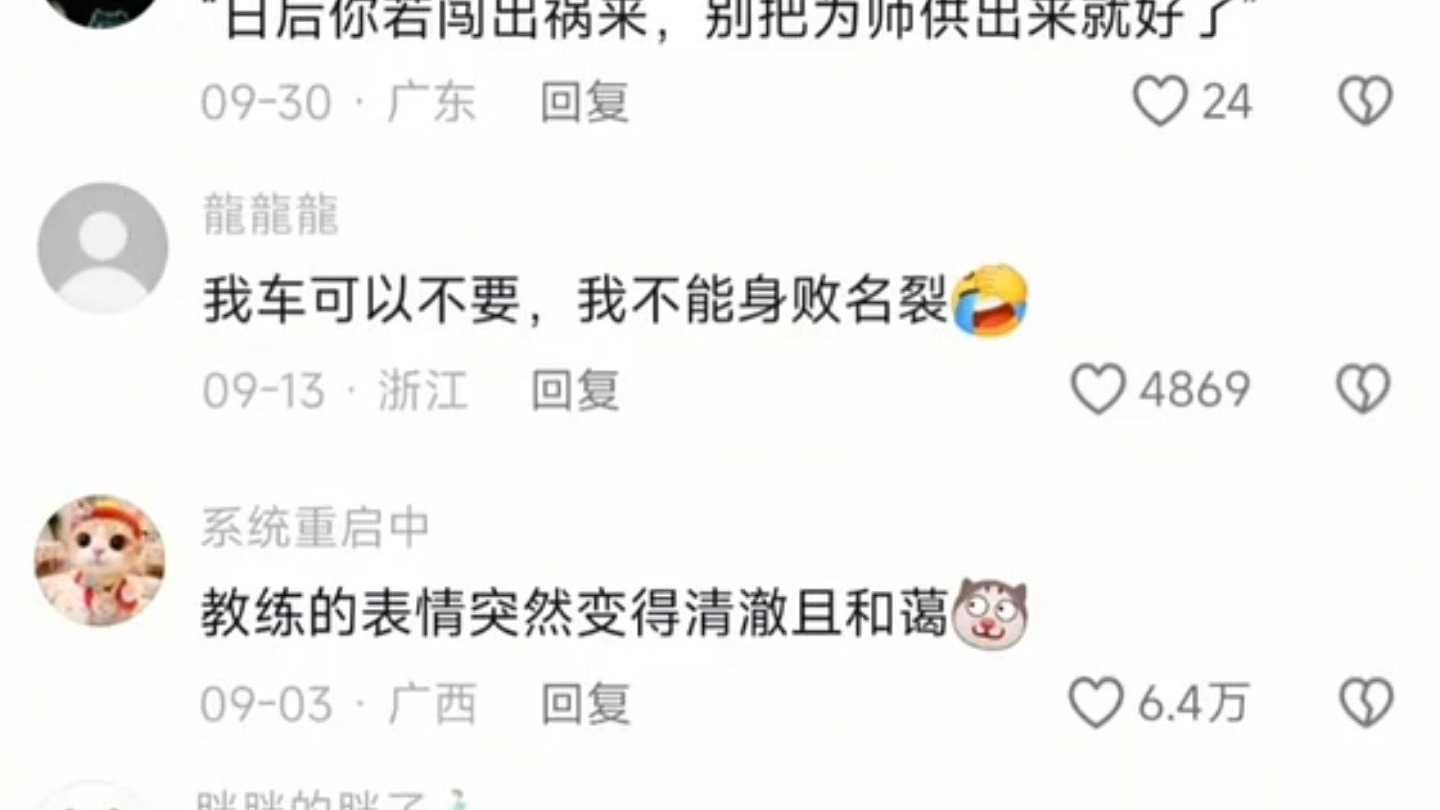Tap the 6.4万 like count
The height and width of the screenshot is (810, 1440).
(1193, 702)
